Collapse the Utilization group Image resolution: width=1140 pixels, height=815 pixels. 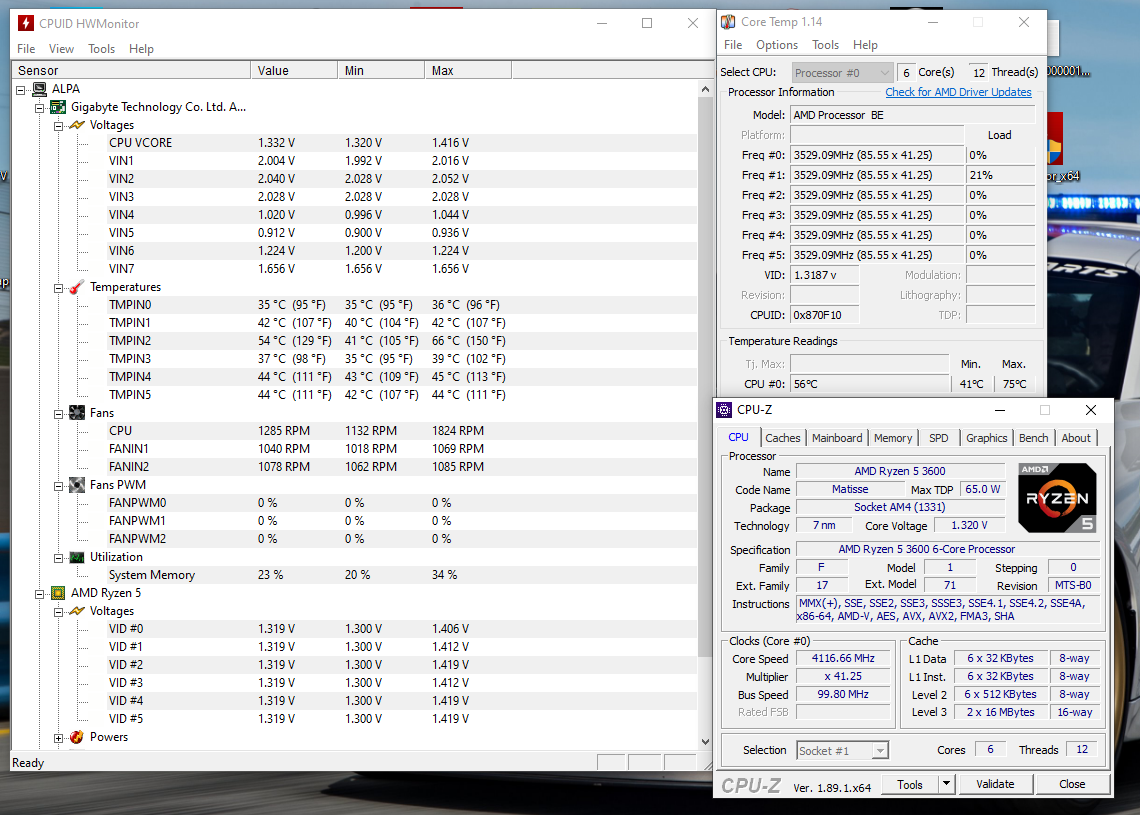pyautogui.click(x=58, y=558)
